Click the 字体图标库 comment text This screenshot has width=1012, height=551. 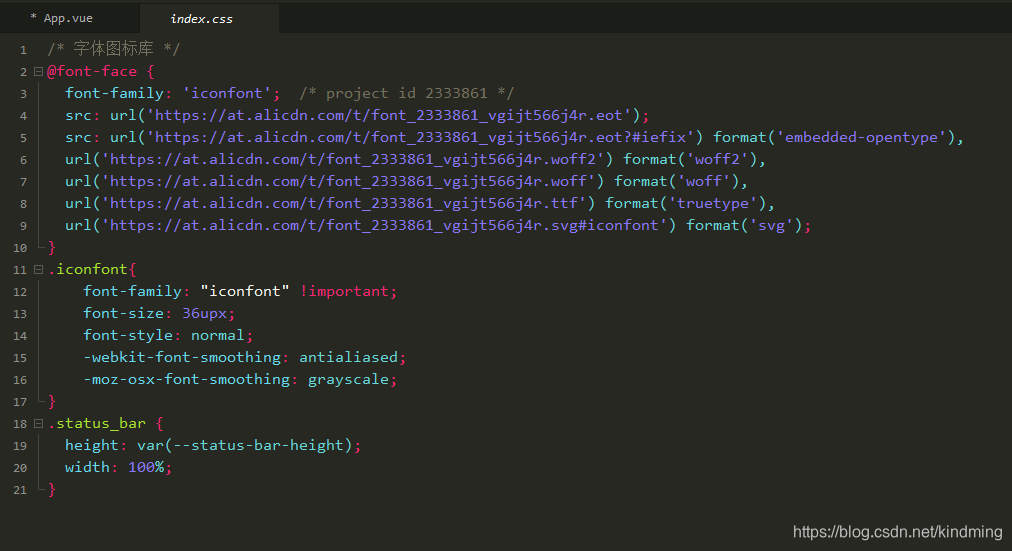(x=114, y=48)
